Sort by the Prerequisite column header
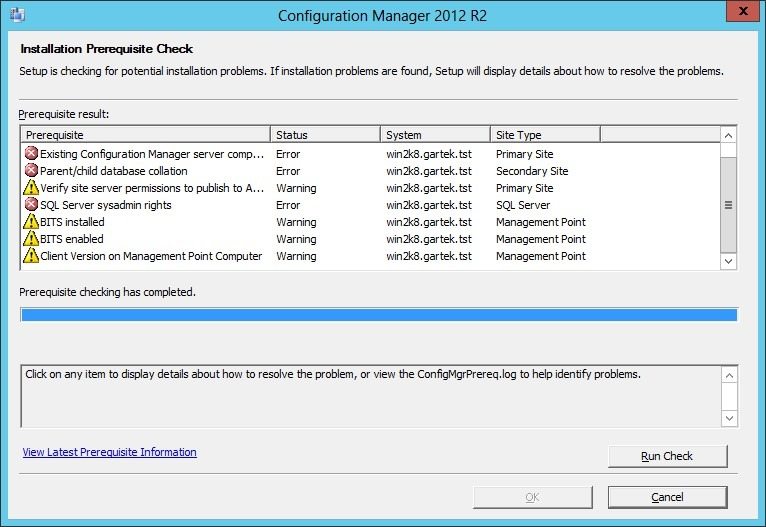Screen dimensions: 766x527 pyautogui.click(x=146, y=134)
